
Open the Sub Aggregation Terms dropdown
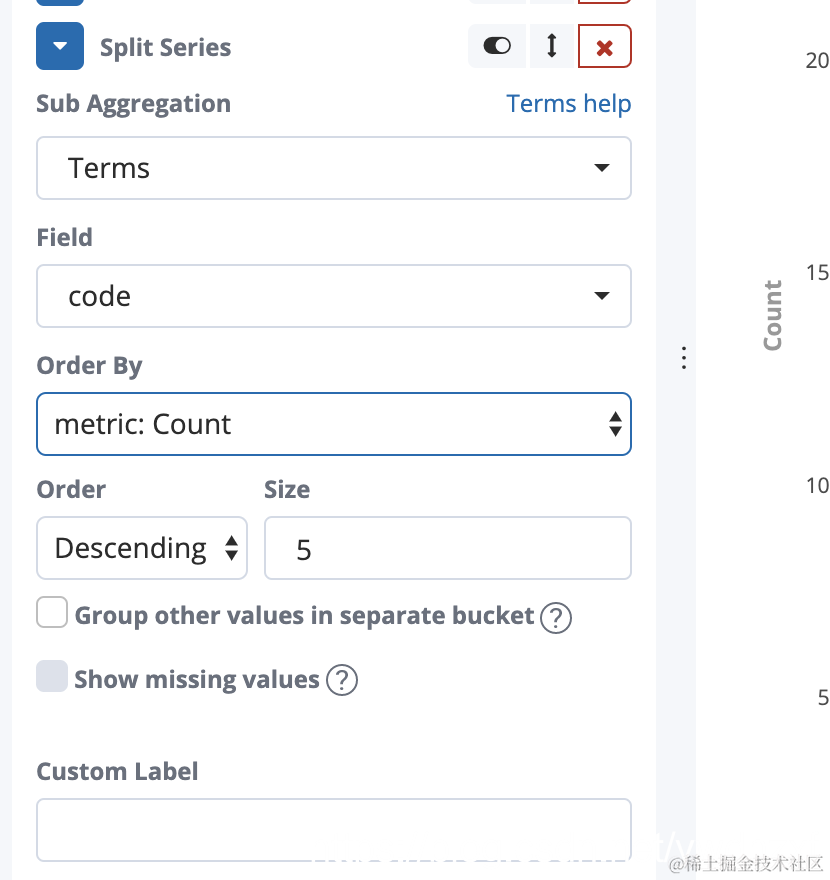point(333,168)
